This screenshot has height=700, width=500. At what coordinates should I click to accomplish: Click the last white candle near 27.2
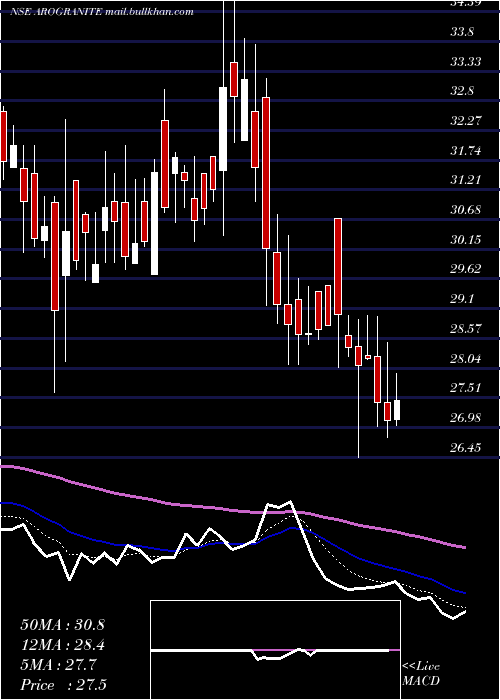[x=397, y=410]
